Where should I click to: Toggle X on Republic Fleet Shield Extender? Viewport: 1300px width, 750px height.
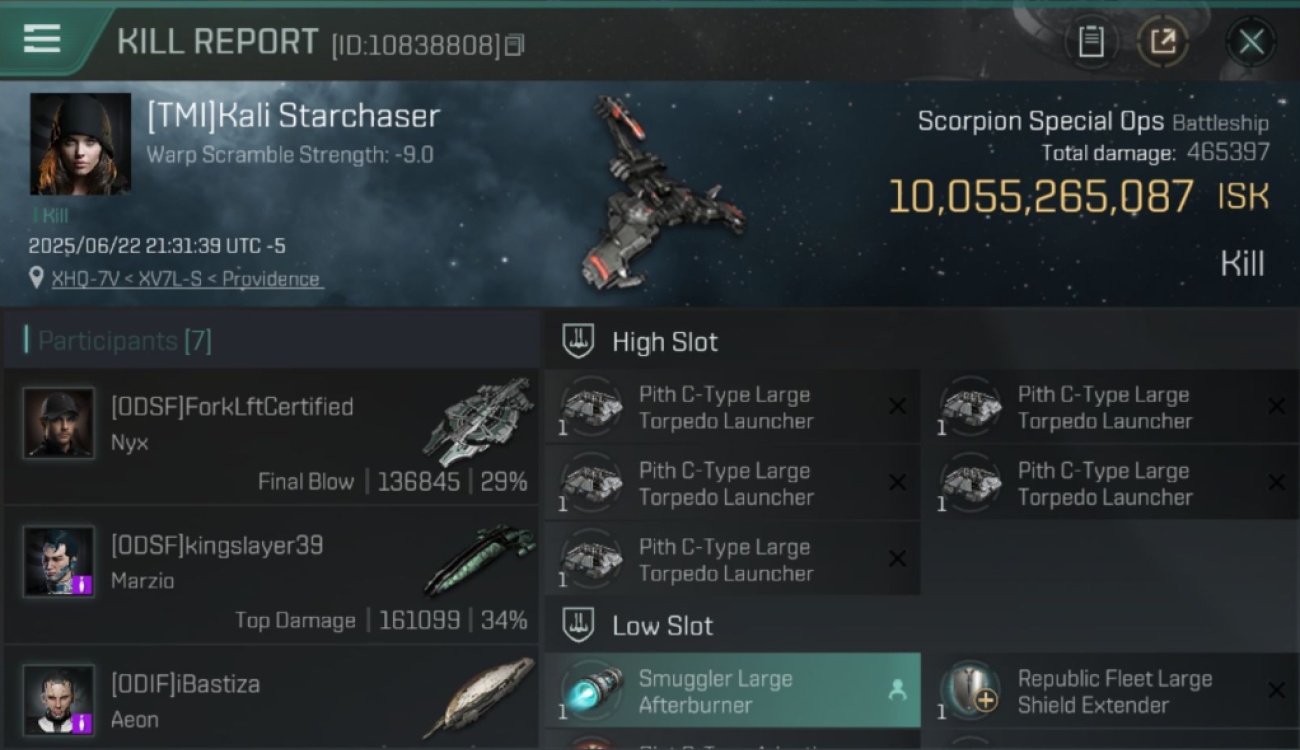pos(1276,690)
